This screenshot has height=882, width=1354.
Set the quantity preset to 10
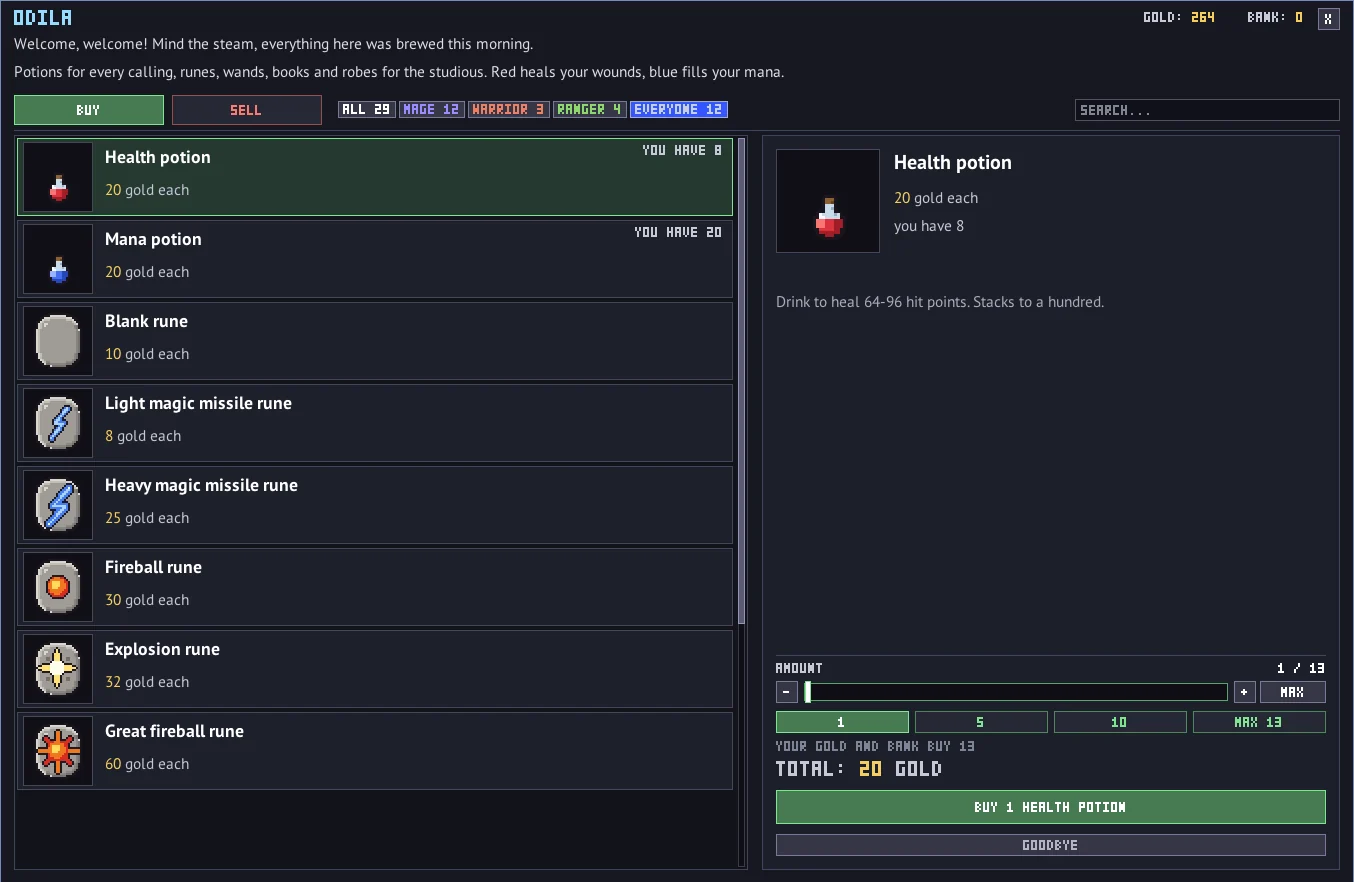[x=1120, y=722]
